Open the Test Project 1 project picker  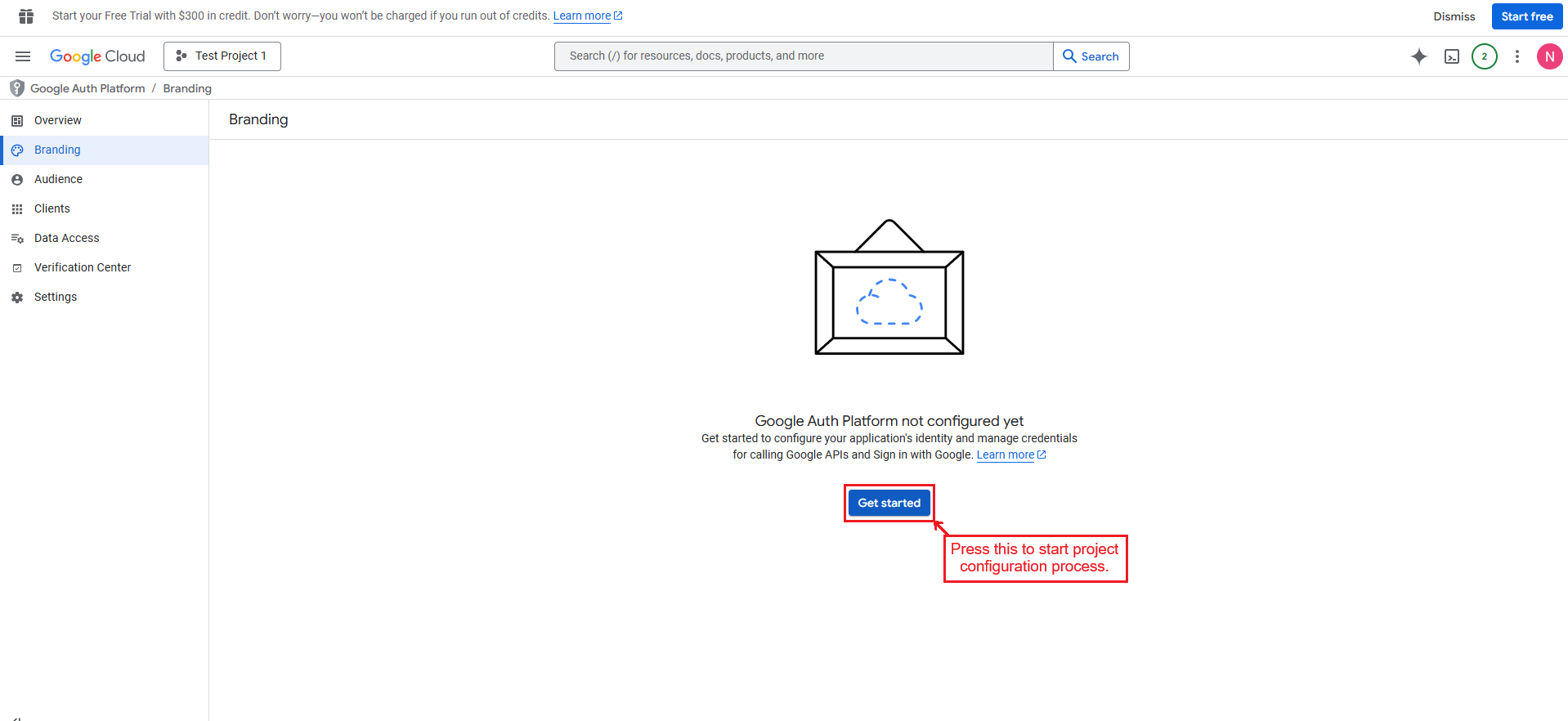coord(222,56)
